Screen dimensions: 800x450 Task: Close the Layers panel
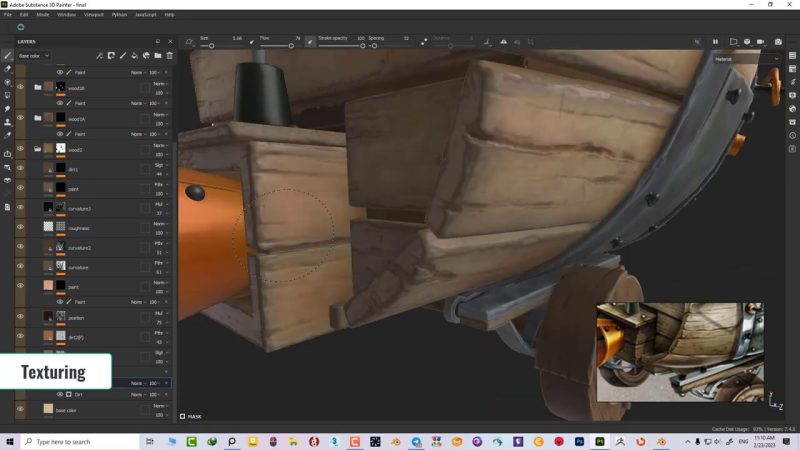170,42
